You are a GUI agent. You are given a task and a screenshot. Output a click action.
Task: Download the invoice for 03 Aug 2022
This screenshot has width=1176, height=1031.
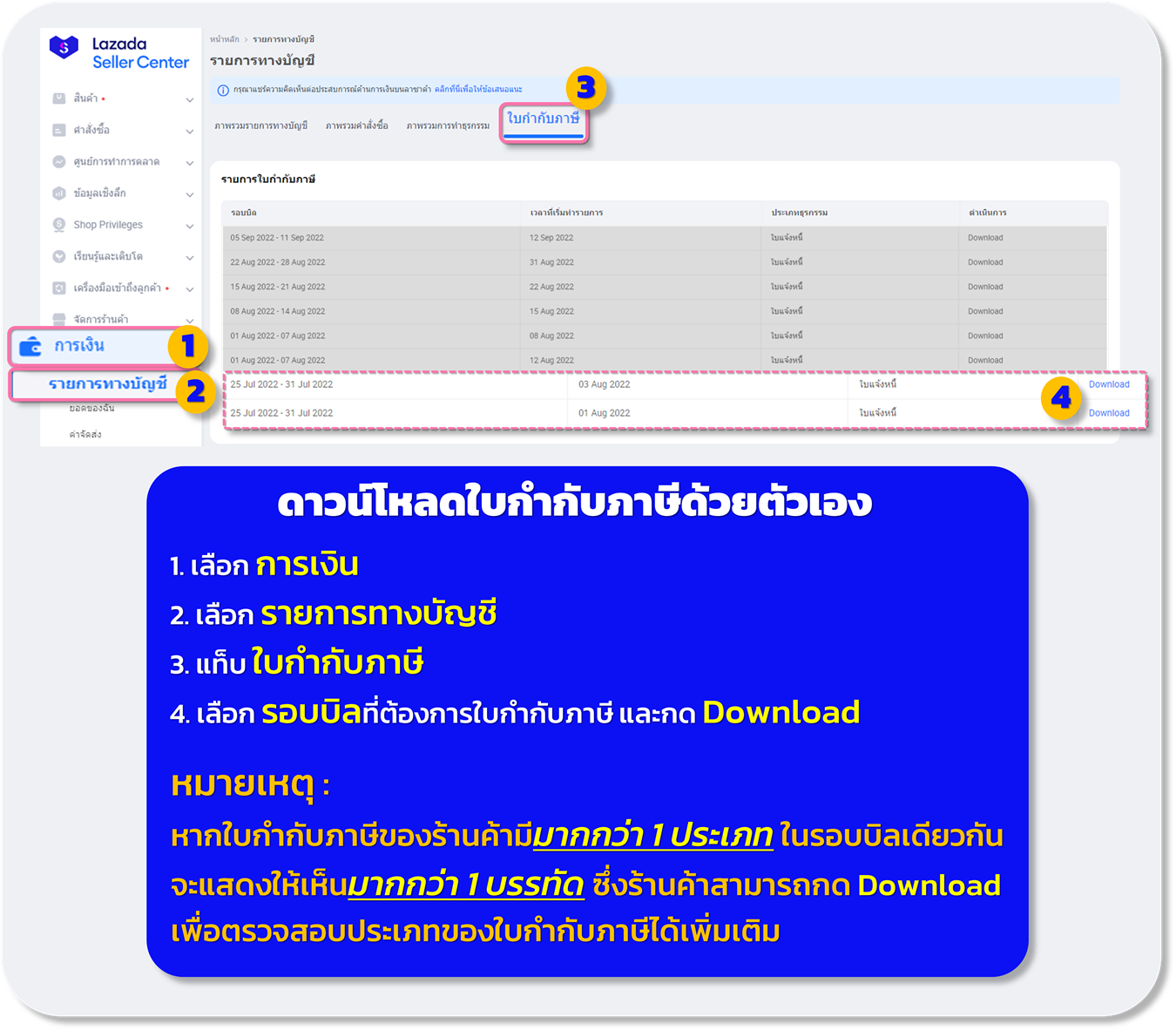click(1109, 383)
